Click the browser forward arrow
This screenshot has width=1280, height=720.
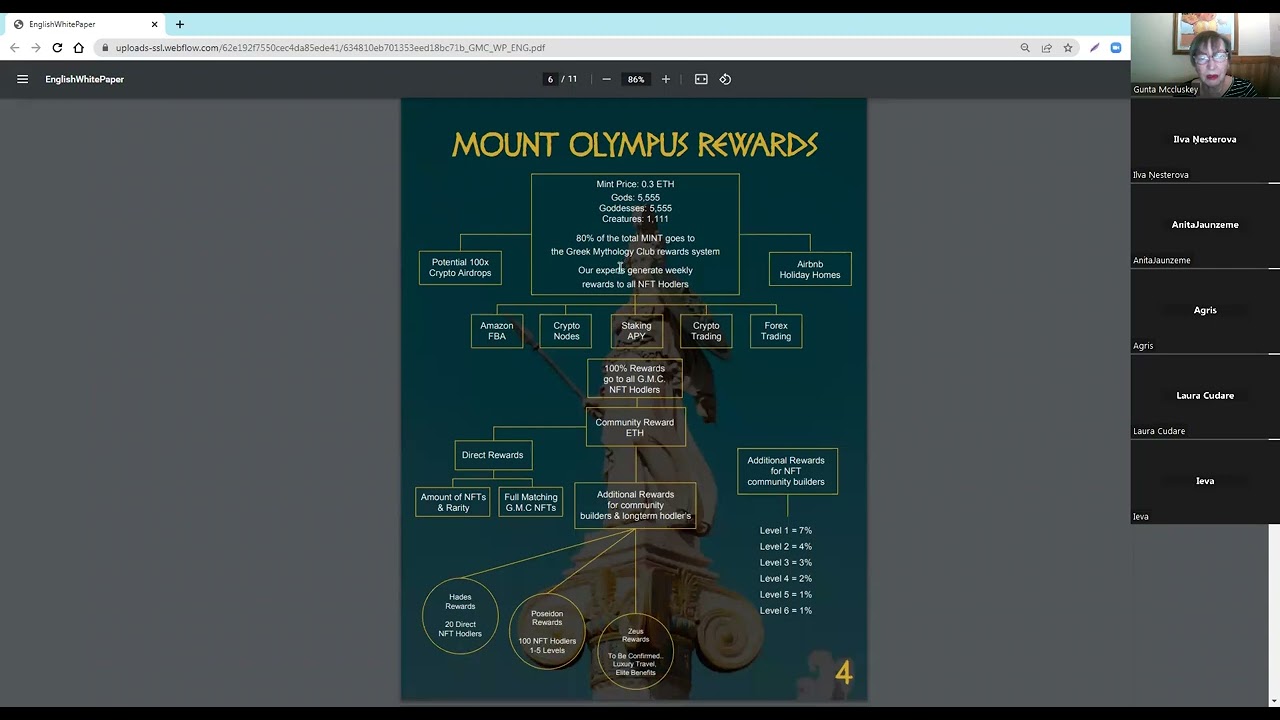[35, 47]
